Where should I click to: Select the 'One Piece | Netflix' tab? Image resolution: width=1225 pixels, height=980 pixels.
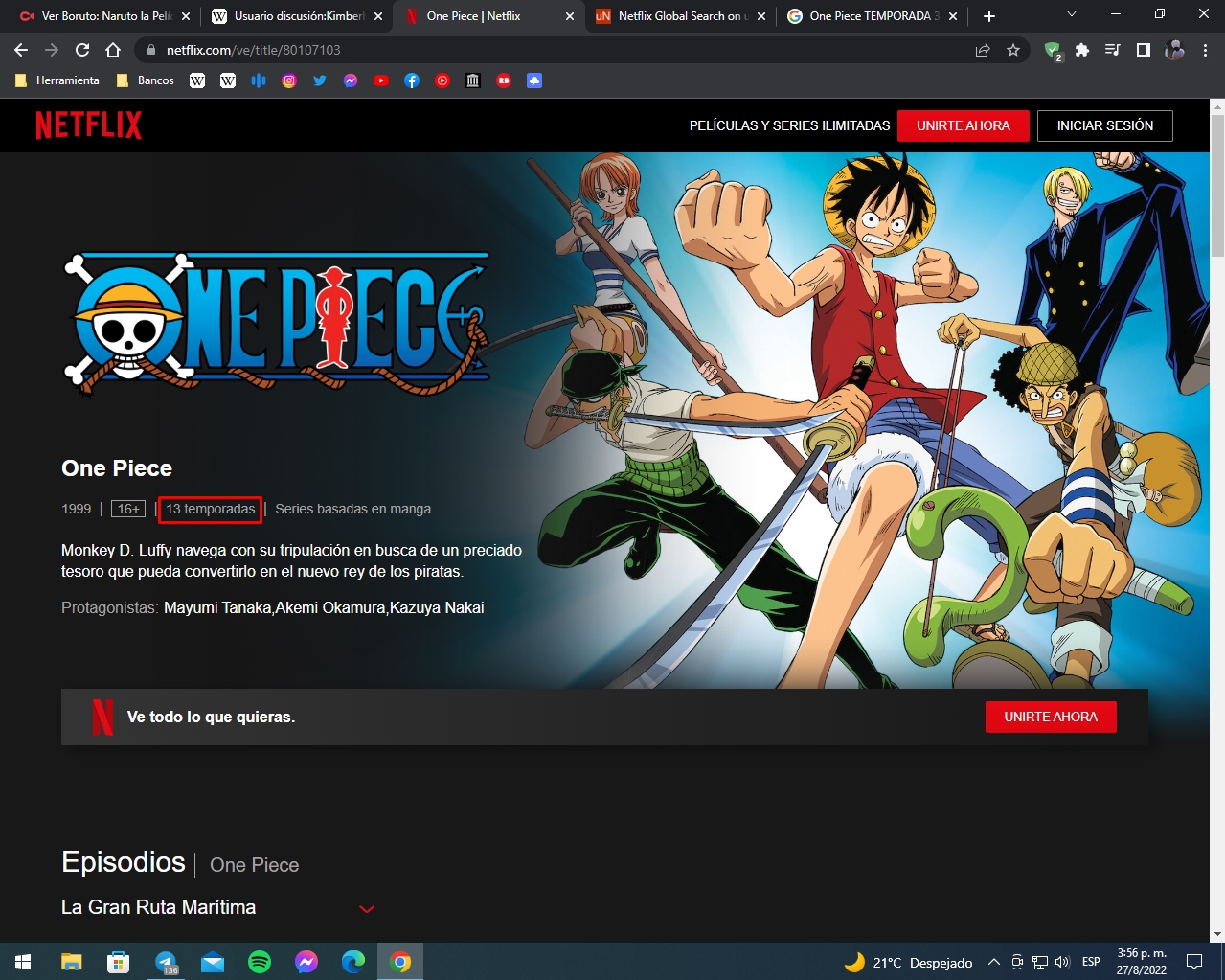(x=490, y=16)
